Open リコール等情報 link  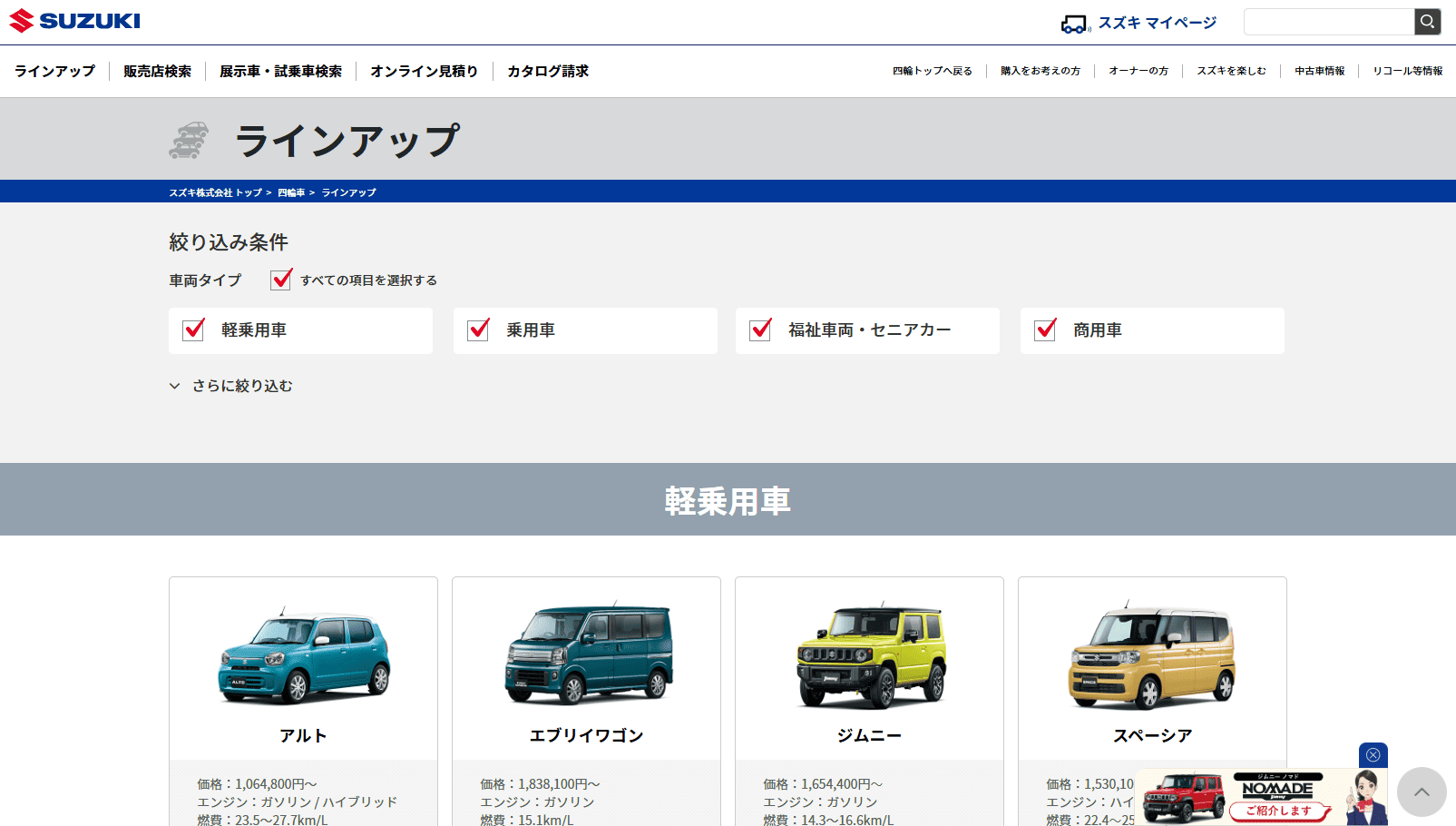click(x=1407, y=71)
